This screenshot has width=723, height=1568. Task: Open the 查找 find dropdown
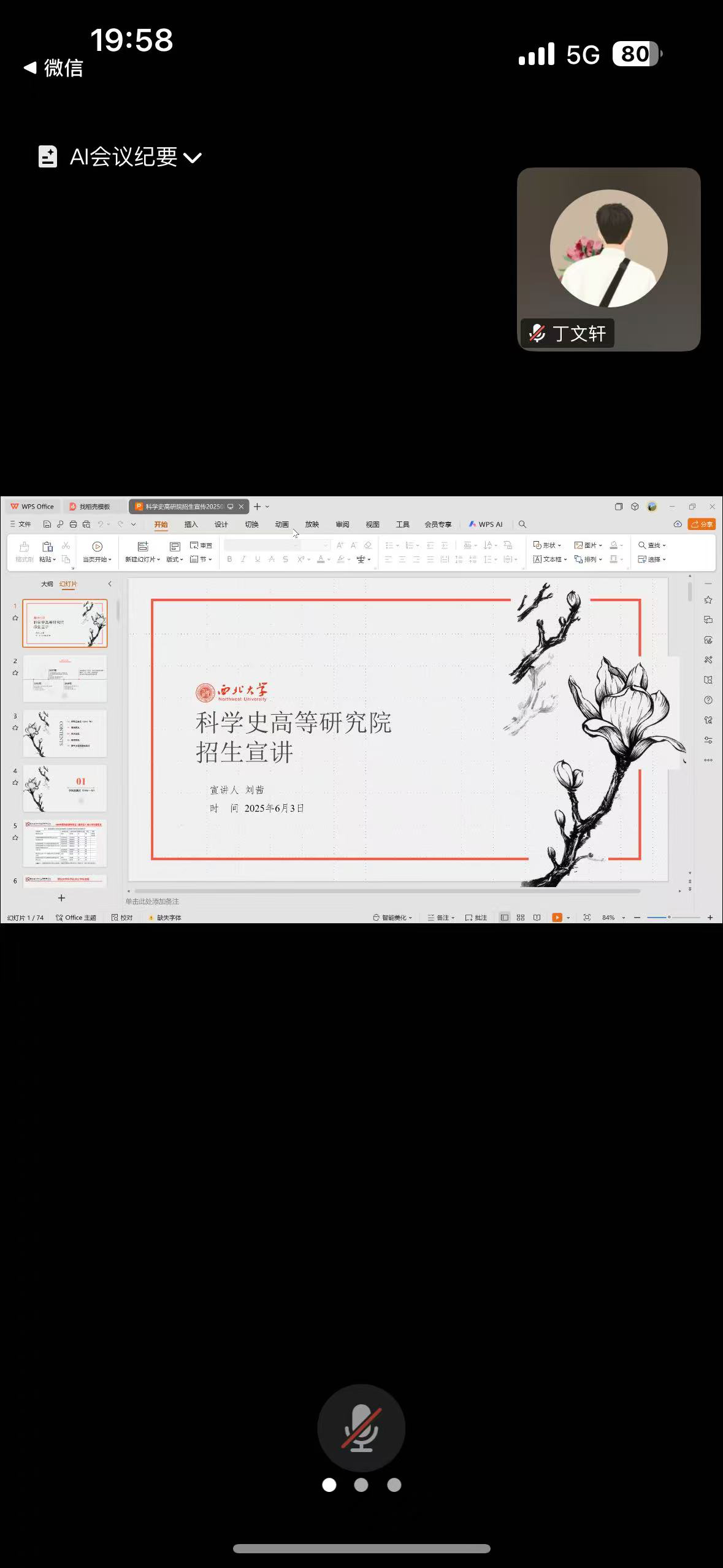(652, 545)
